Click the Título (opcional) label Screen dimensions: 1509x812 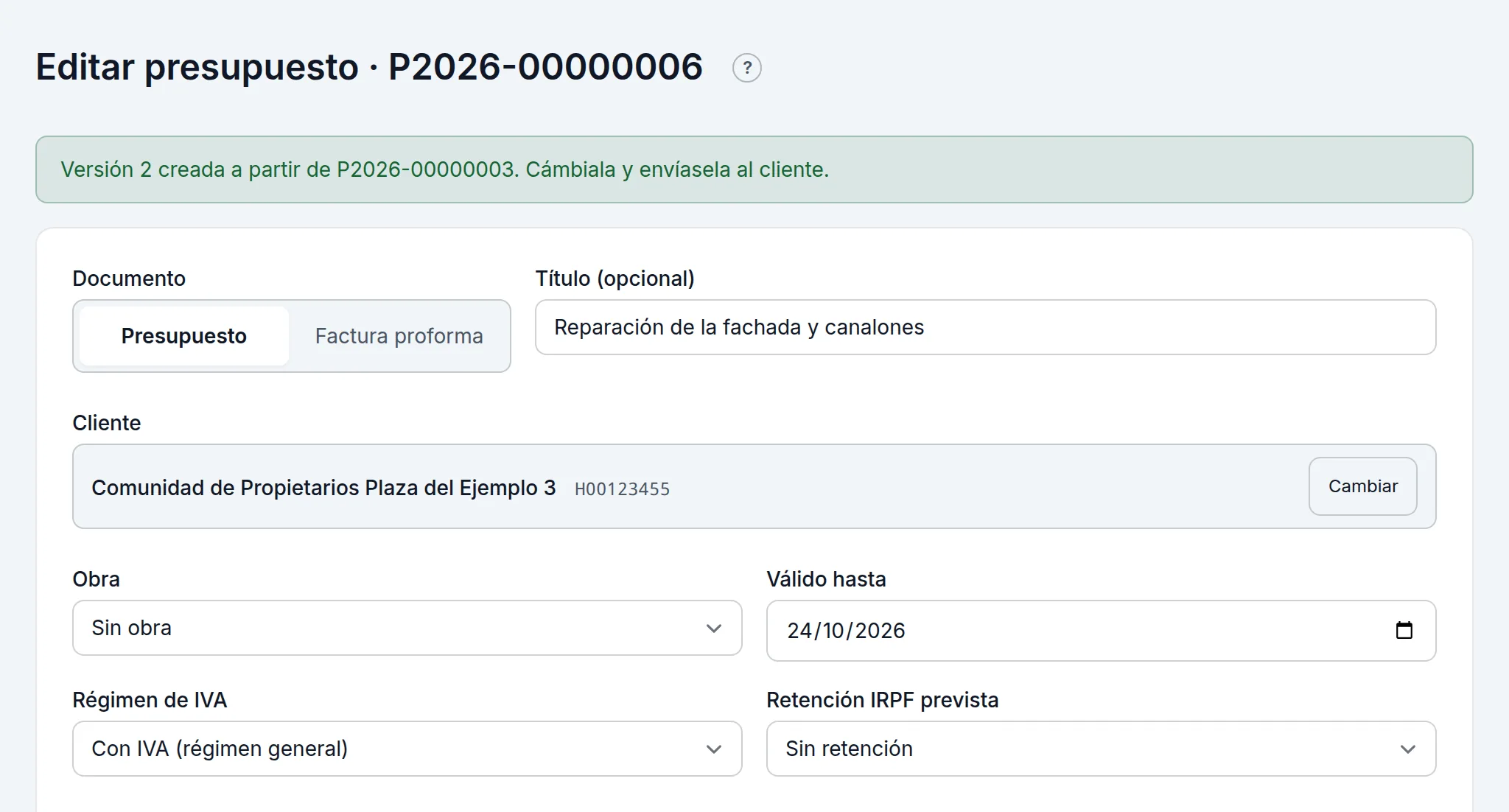pyautogui.click(x=615, y=279)
